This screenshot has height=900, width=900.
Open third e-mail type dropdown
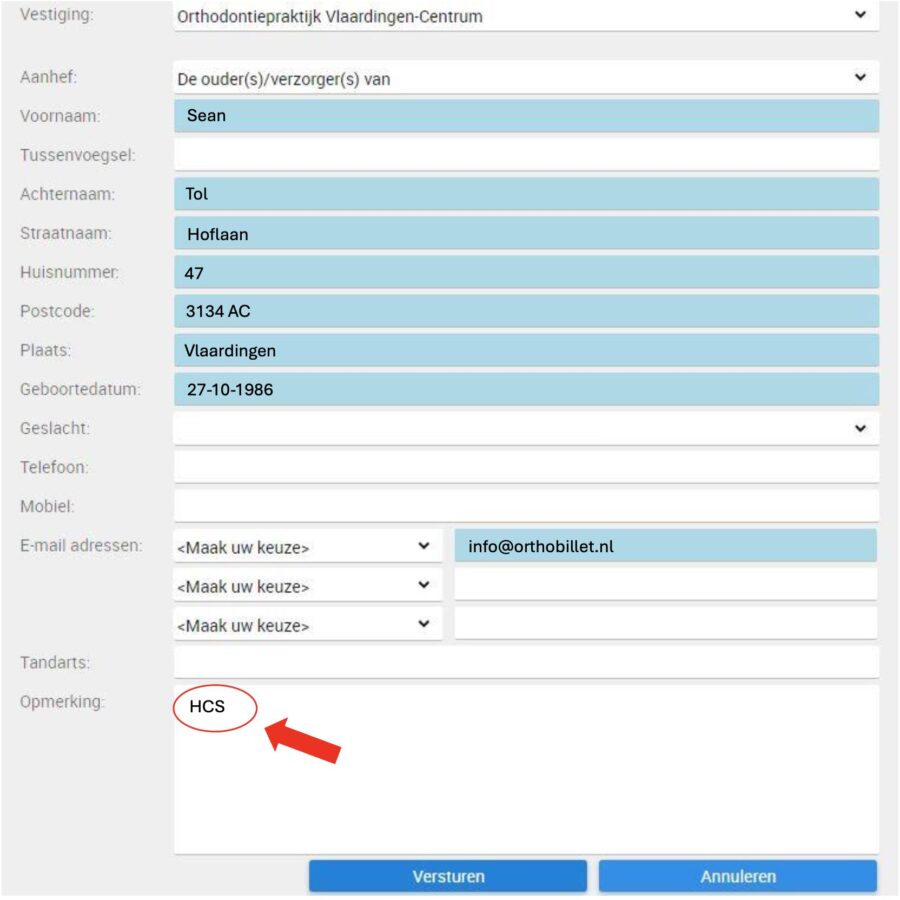click(x=307, y=625)
